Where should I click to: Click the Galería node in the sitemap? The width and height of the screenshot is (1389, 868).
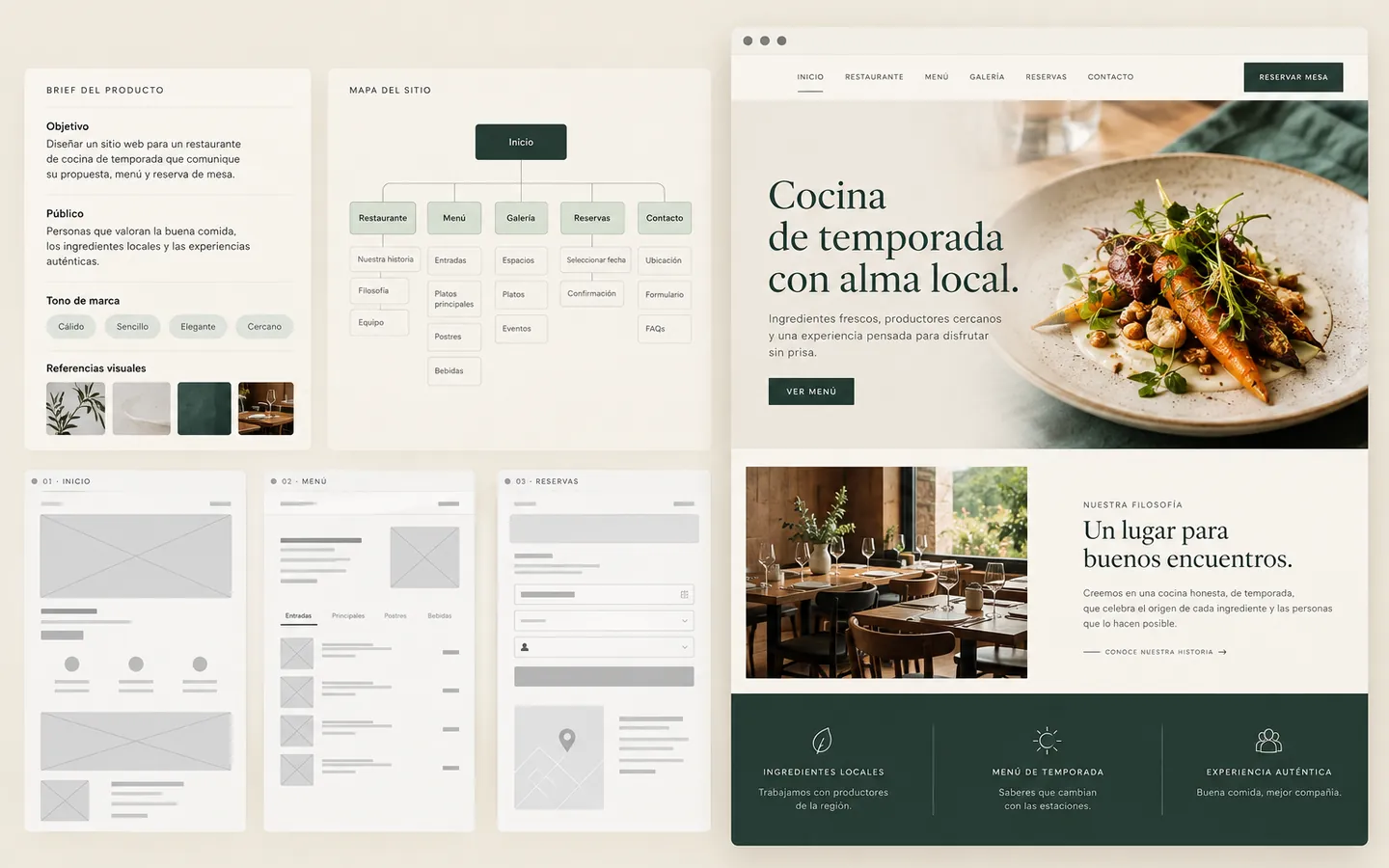point(521,218)
